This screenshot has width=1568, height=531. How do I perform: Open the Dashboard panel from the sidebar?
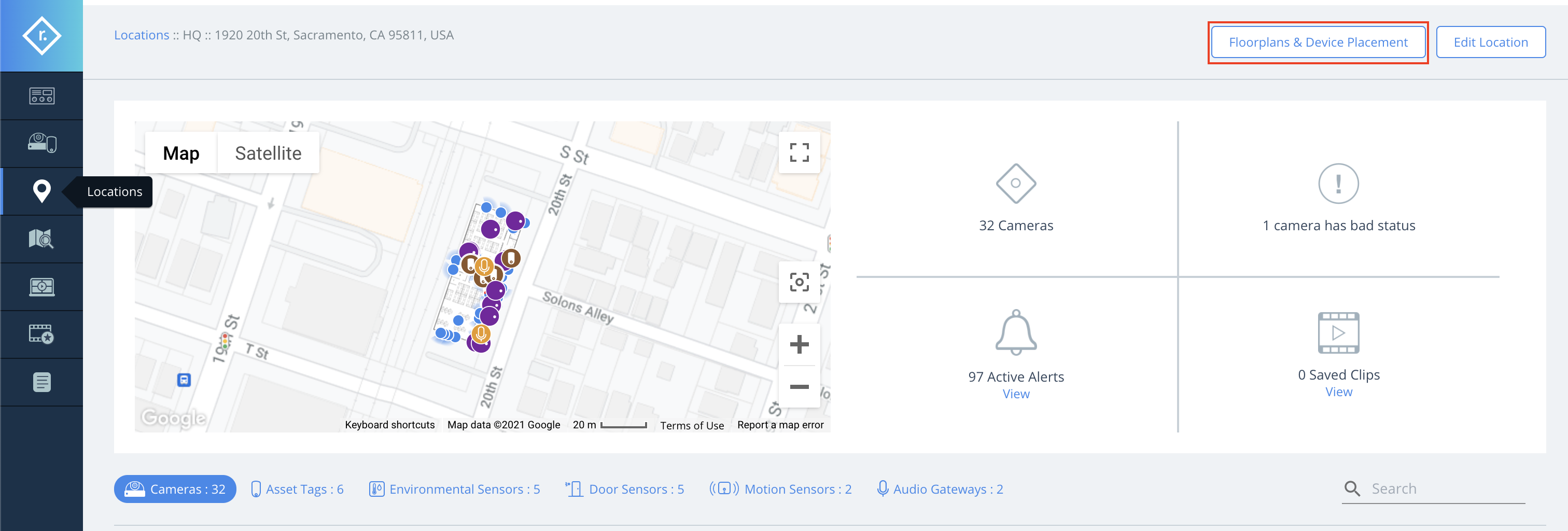click(x=41, y=95)
